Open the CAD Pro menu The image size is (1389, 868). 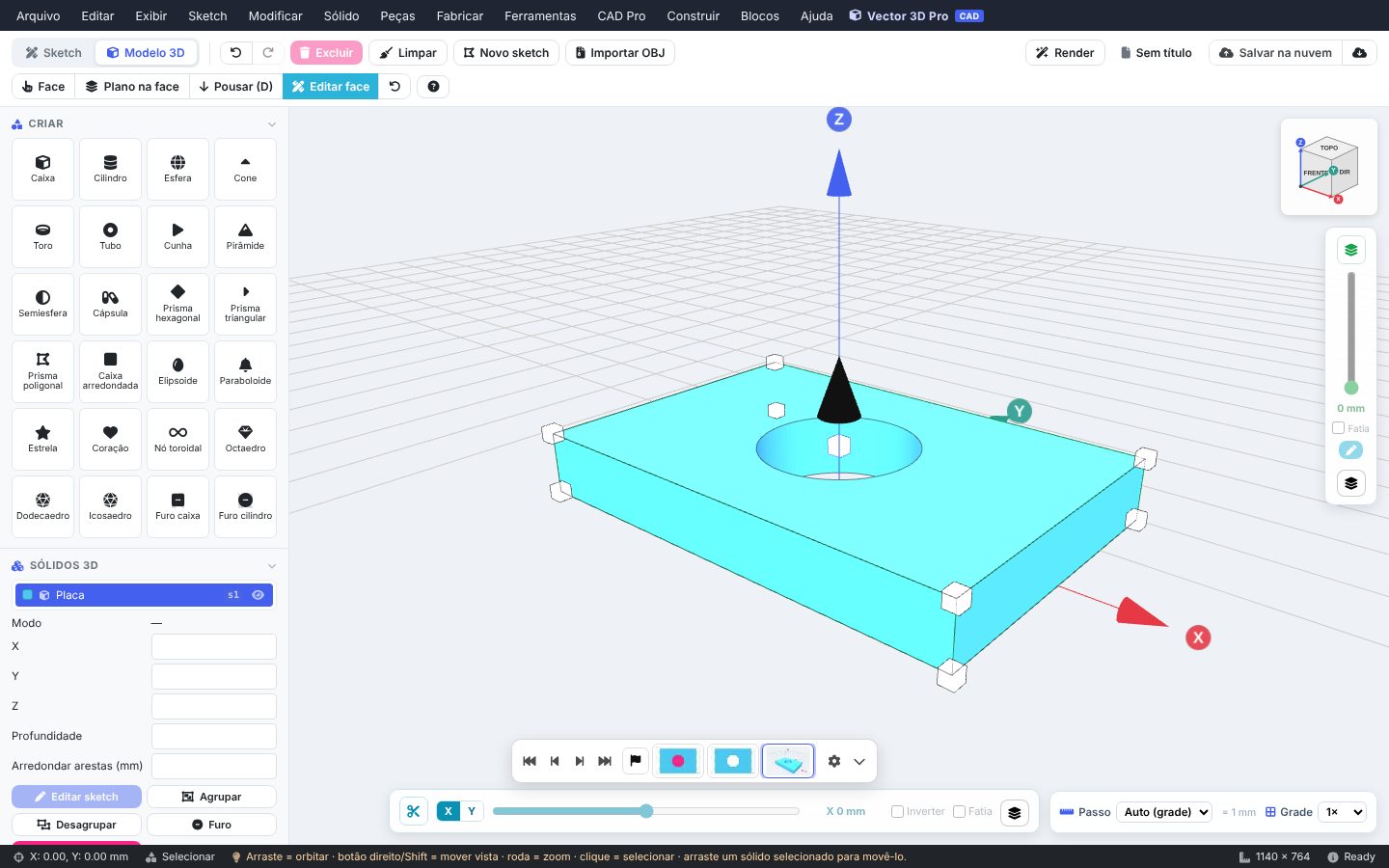point(621,15)
